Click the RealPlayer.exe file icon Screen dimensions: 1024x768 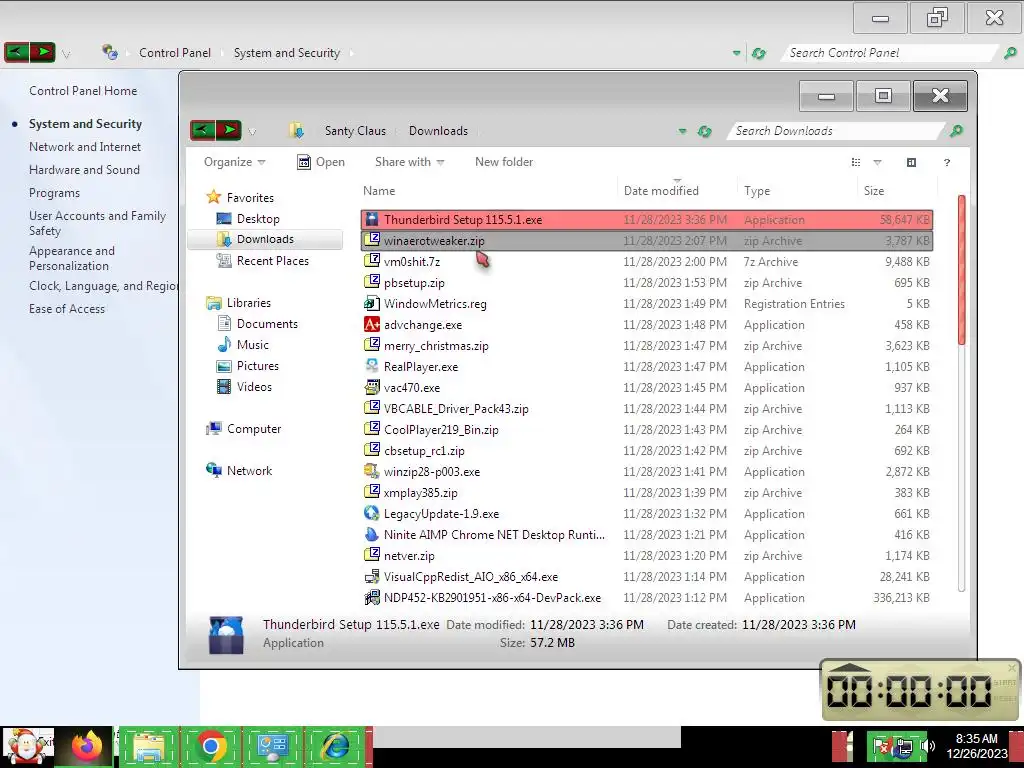pos(372,366)
